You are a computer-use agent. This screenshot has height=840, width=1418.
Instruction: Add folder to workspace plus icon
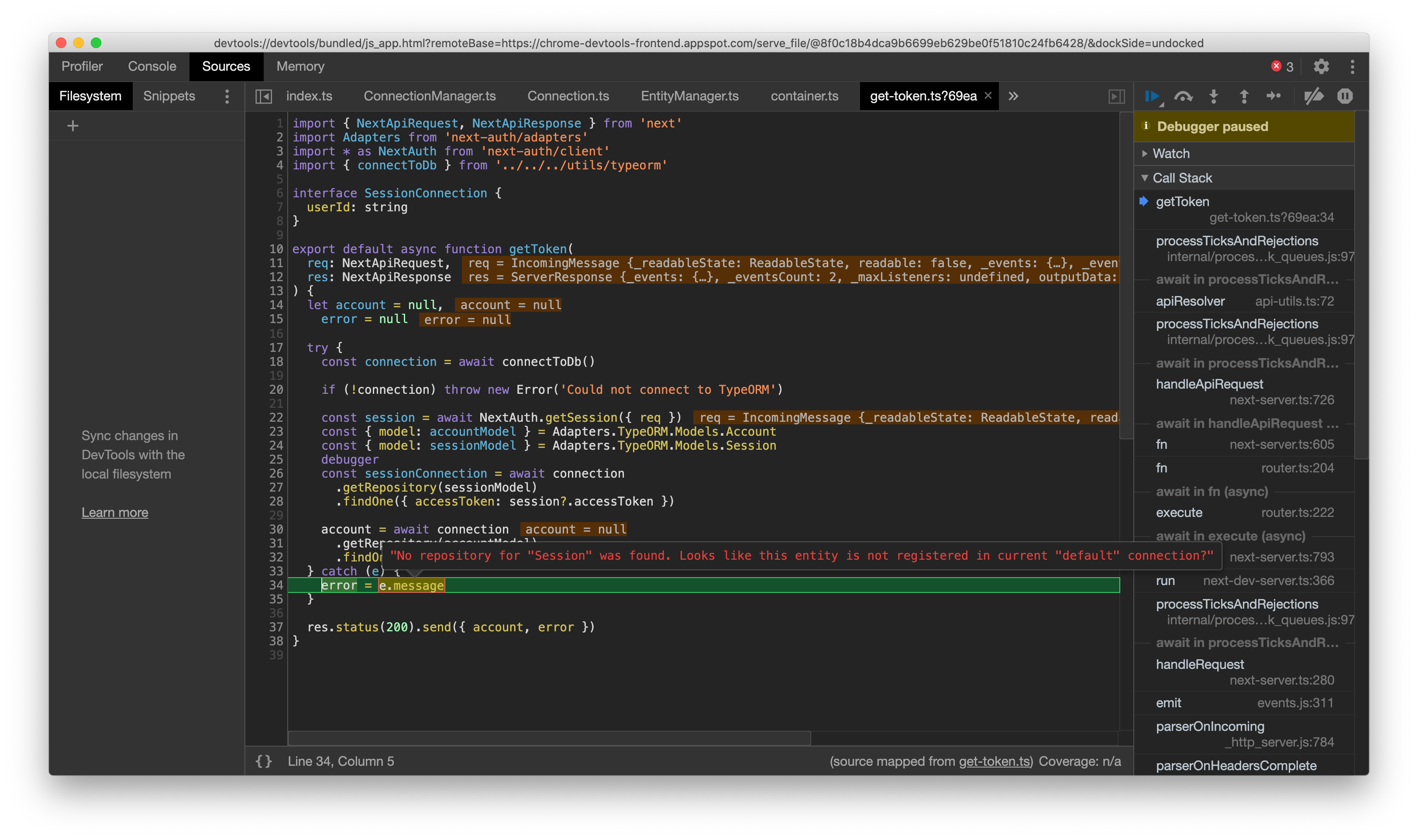point(72,126)
